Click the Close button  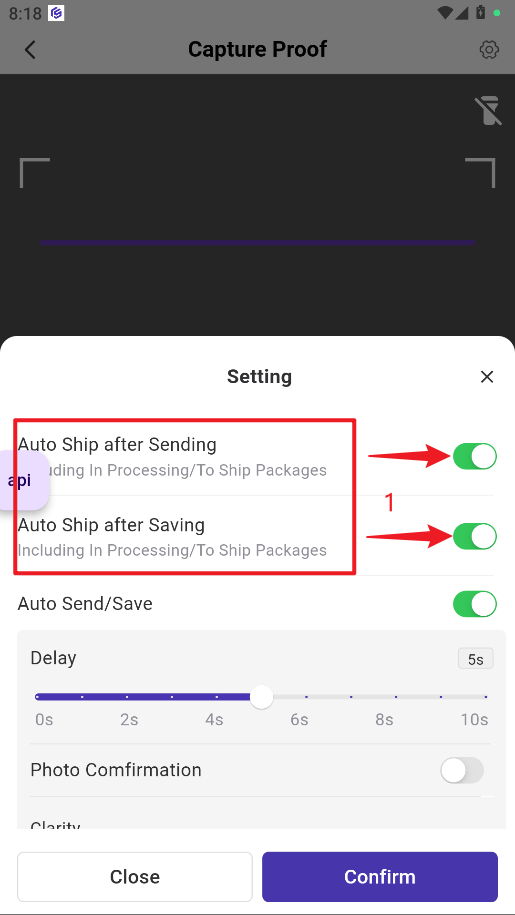[x=135, y=876]
